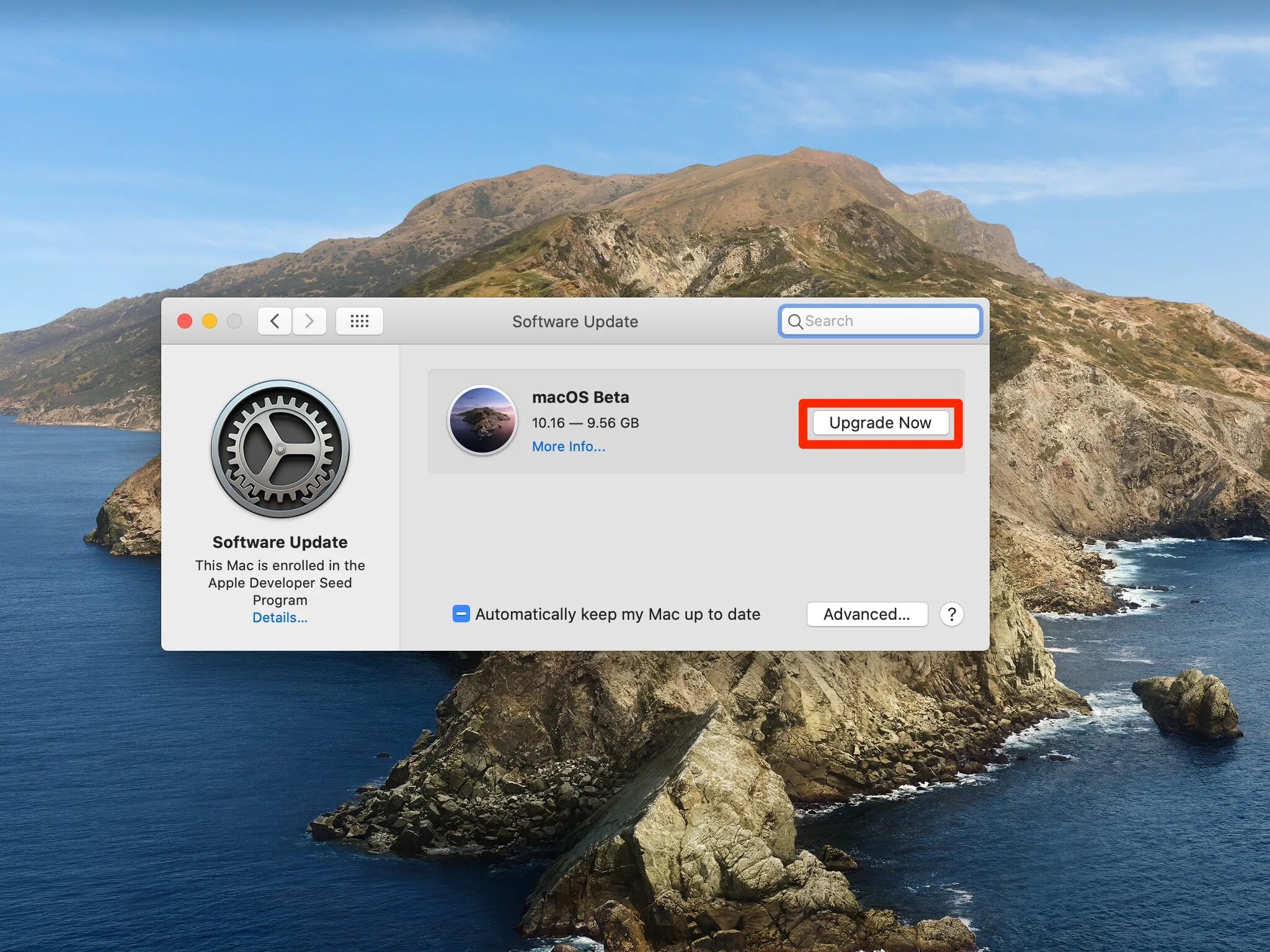
Task: Click the large Software Update gear icon
Action: 280,449
